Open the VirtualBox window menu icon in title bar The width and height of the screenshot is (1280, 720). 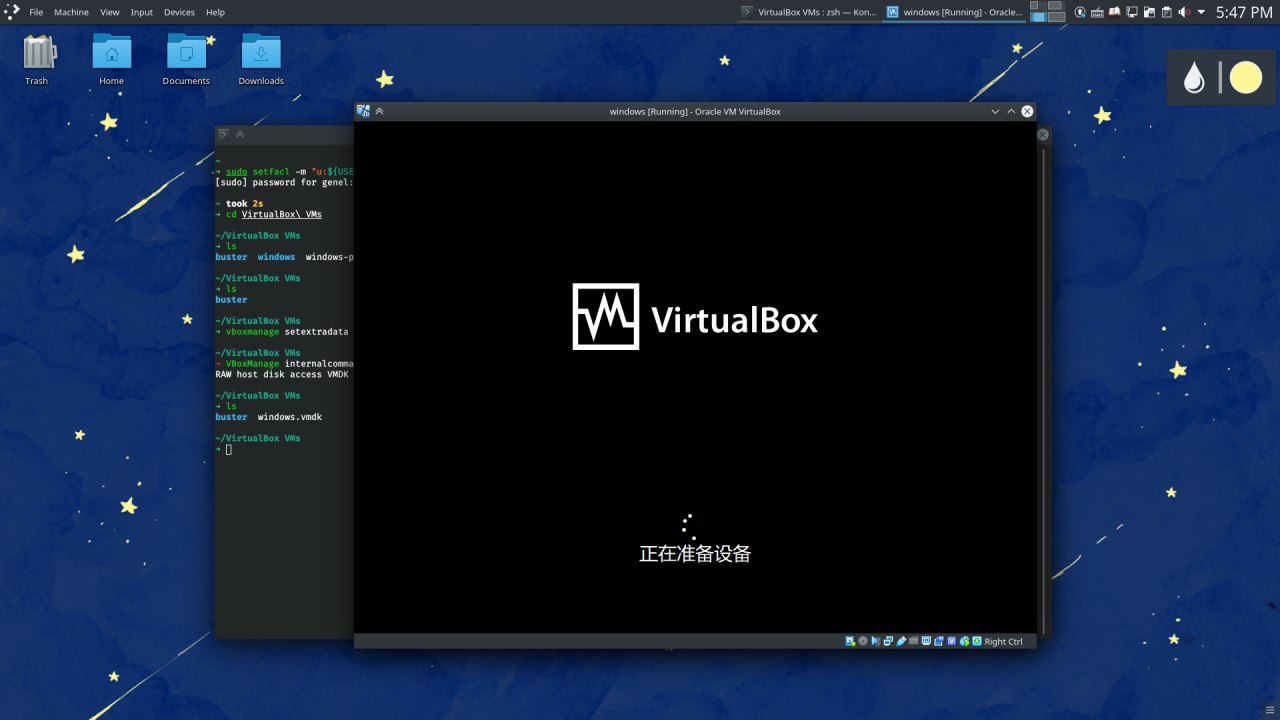pyautogui.click(x=363, y=111)
